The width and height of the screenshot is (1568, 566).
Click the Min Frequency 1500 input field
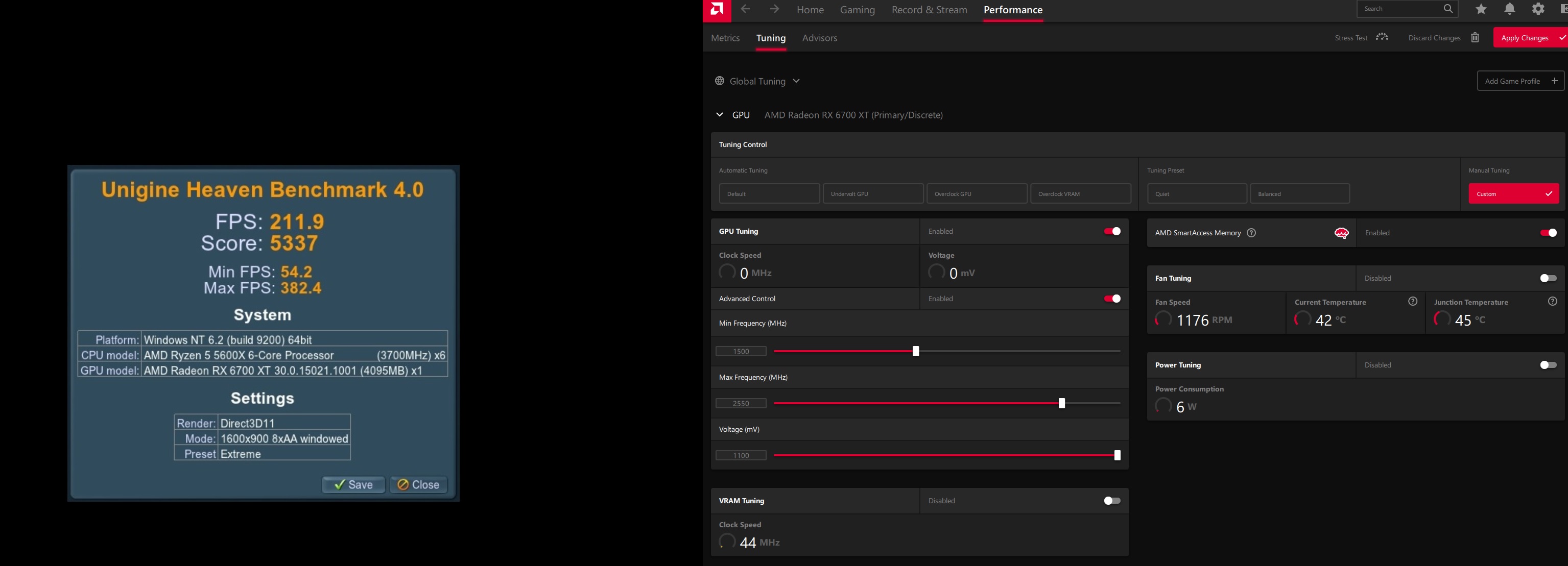[742, 351]
